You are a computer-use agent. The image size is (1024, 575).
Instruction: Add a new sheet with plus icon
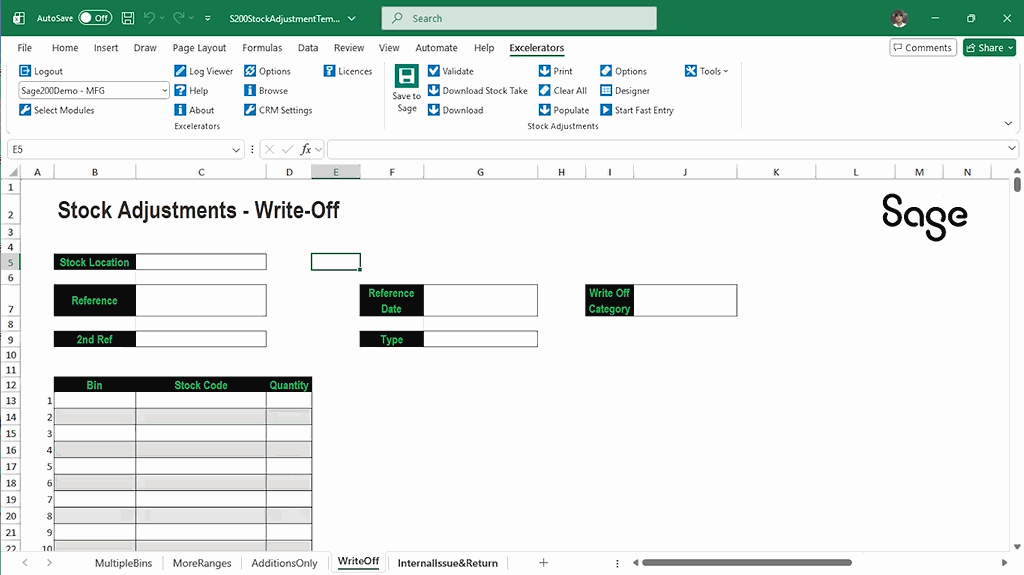pyautogui.click(x=543, y=563)
